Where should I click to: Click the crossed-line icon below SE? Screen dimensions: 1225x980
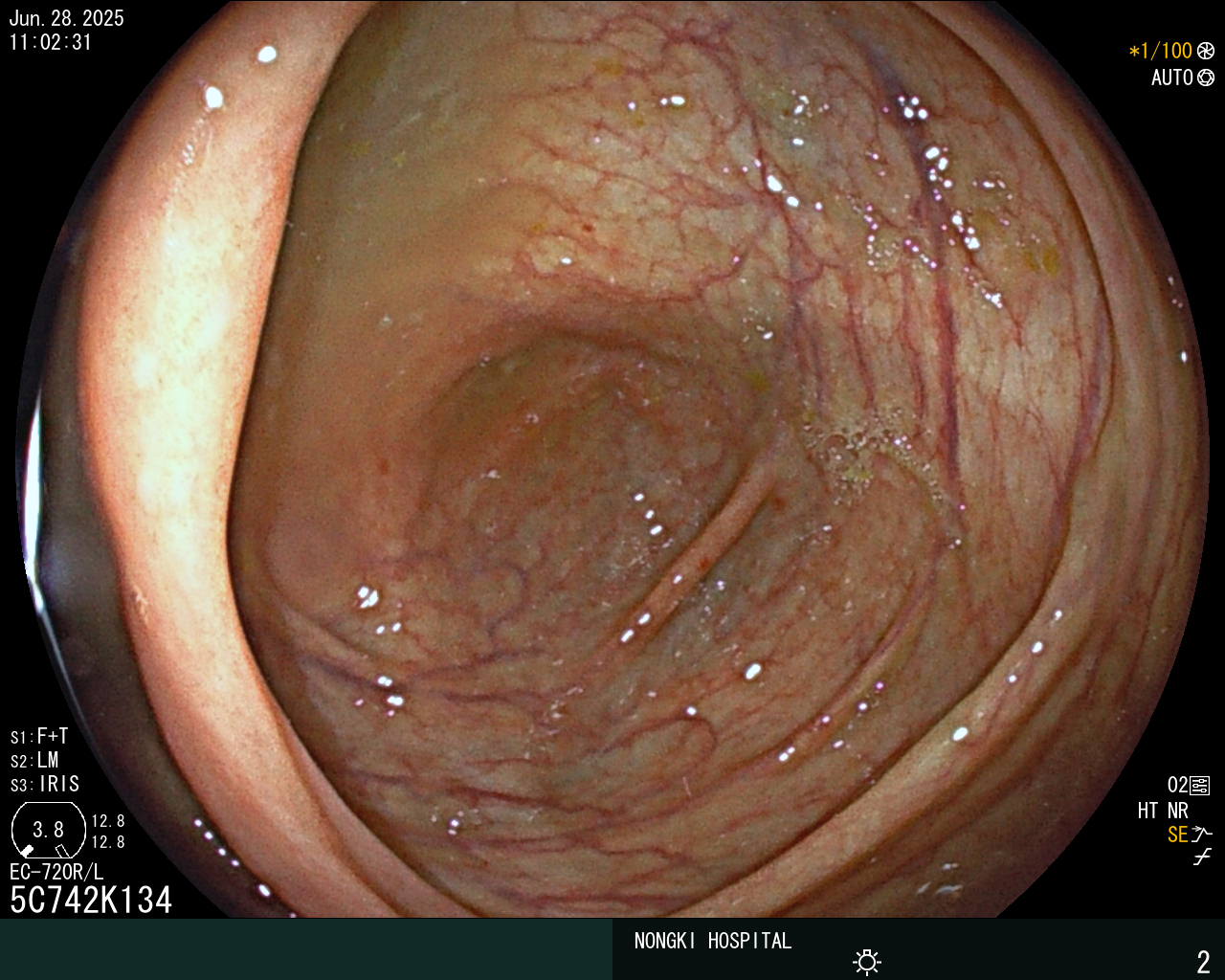(x=1202, y=857)
